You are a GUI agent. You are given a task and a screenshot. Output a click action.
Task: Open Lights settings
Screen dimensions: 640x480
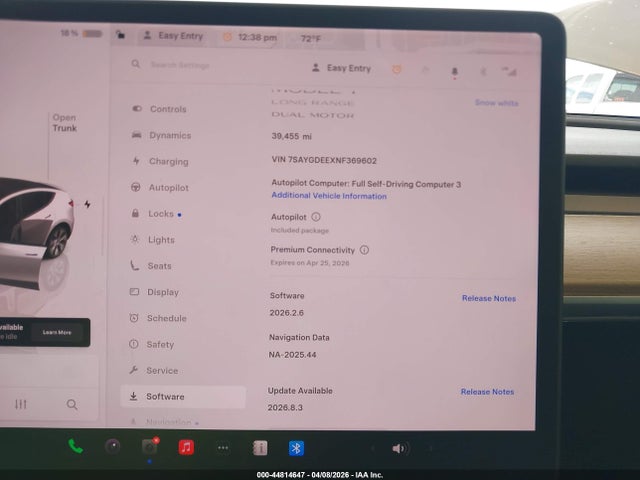152,240
